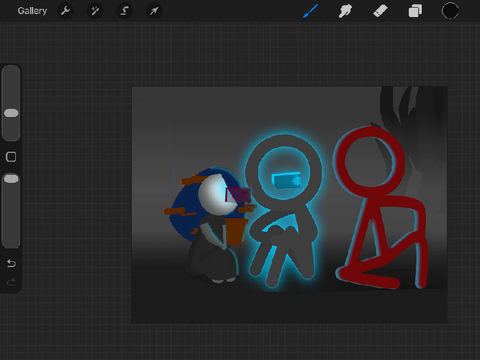The image size is (480, 360).
Task: Open the black color picker circle
Action: tap(450, 11)
